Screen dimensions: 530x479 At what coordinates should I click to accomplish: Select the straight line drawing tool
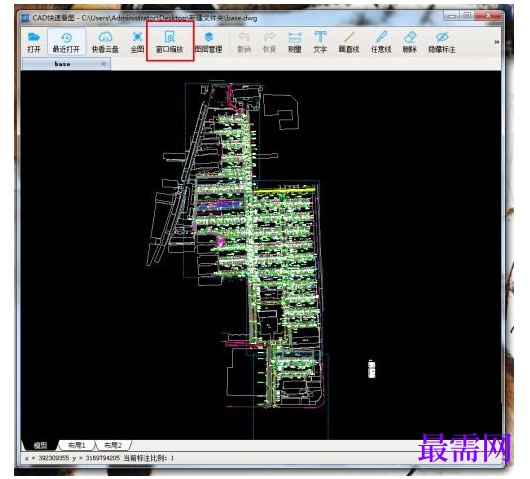click(x=349, y=42)
